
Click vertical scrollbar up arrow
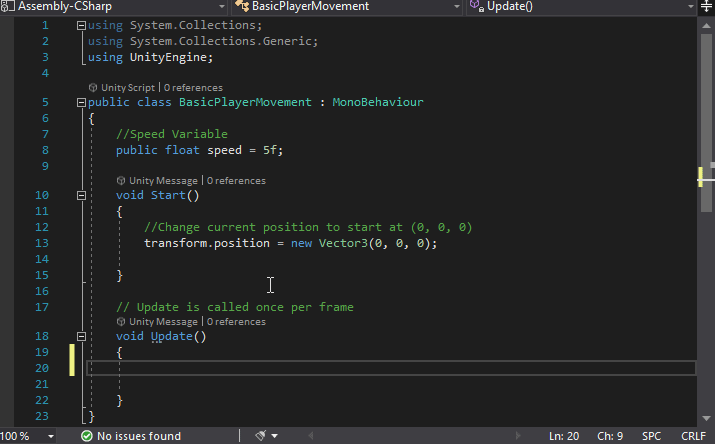pyautogui.click(x=706, y=26)
